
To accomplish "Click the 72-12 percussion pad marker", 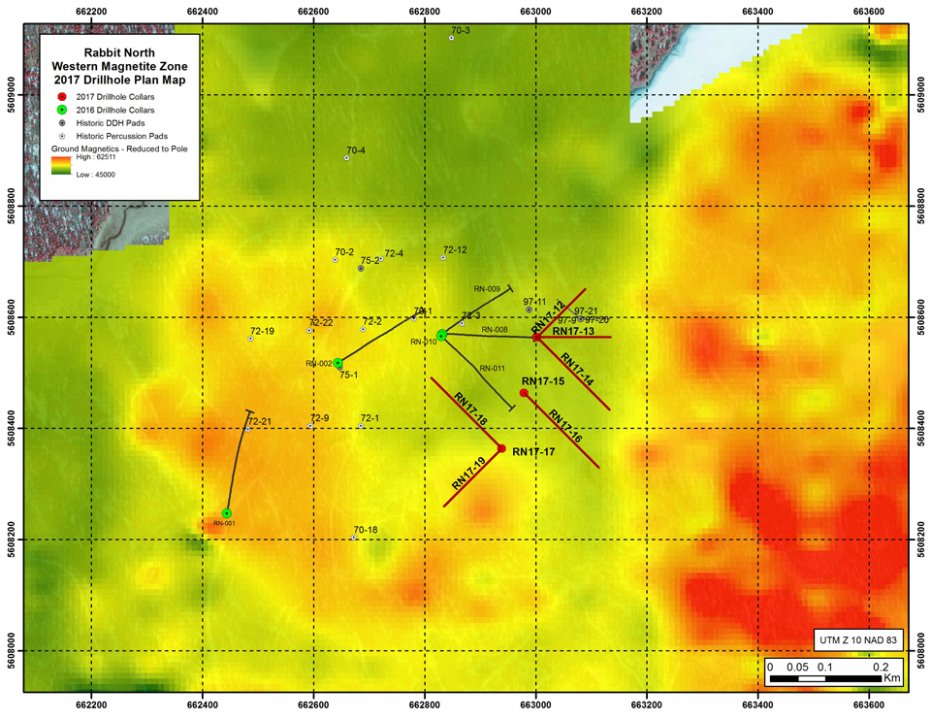I will pos(444,258).
